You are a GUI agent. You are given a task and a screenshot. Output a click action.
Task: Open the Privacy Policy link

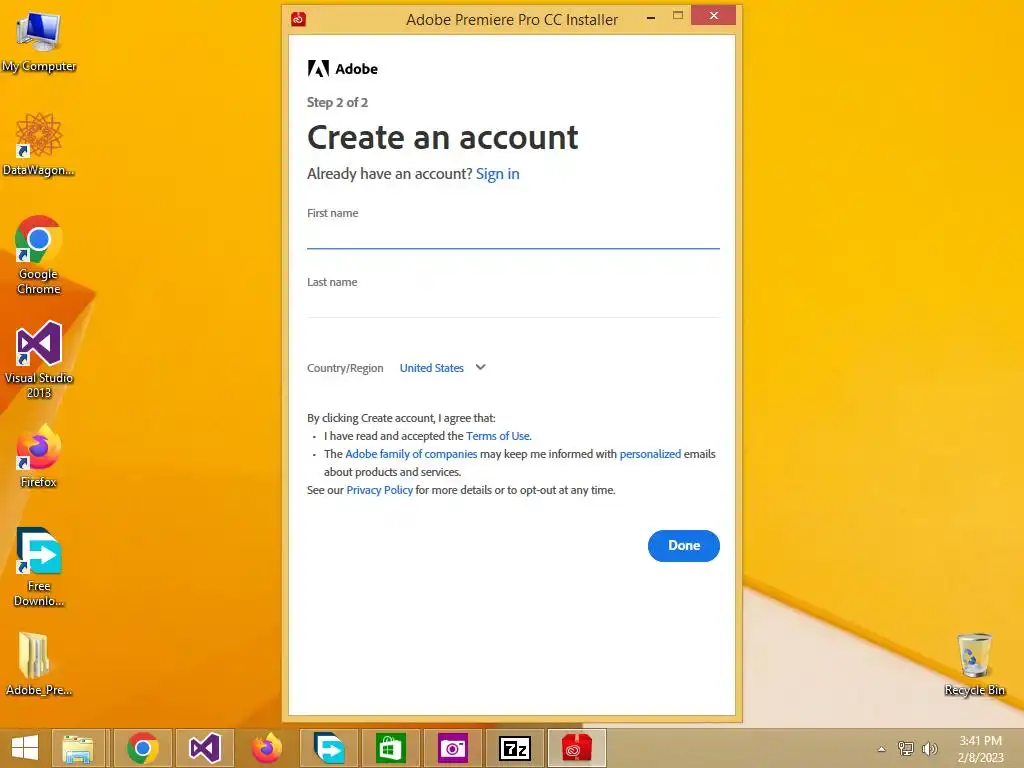click(x=379, y=490)
